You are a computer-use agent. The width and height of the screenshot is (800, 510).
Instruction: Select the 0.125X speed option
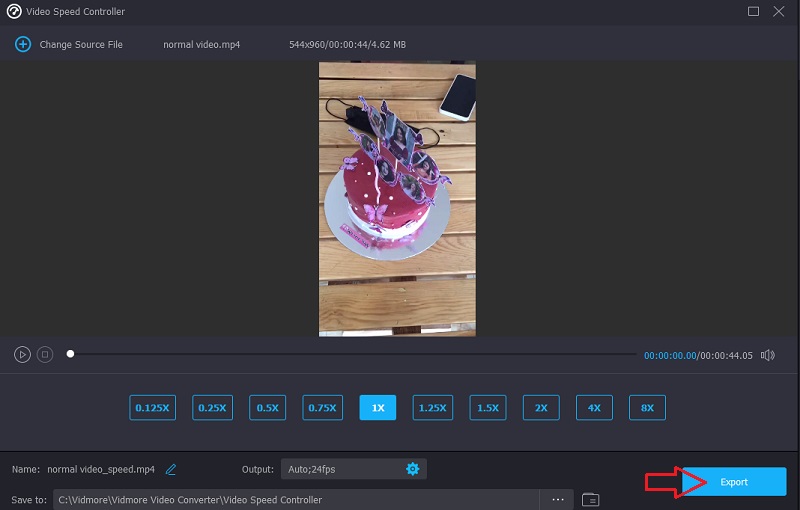coord(152,408)
